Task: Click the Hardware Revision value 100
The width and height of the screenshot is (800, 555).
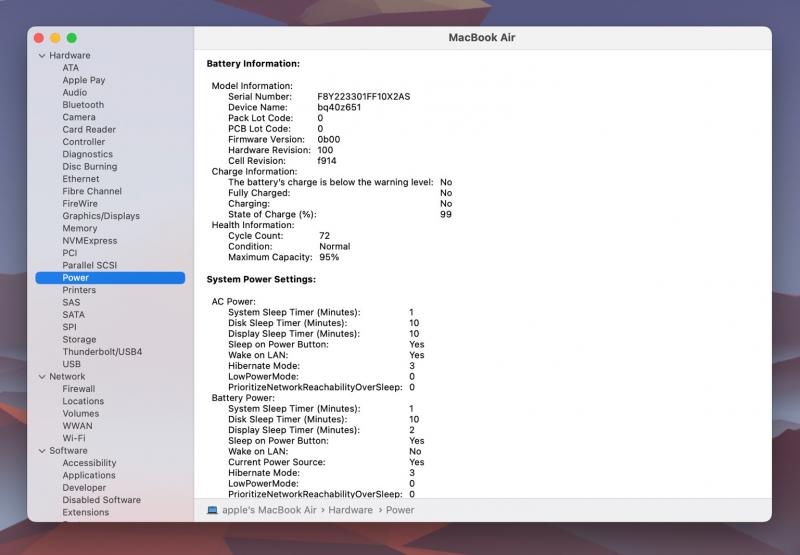Action: click(x=325, y=150)
